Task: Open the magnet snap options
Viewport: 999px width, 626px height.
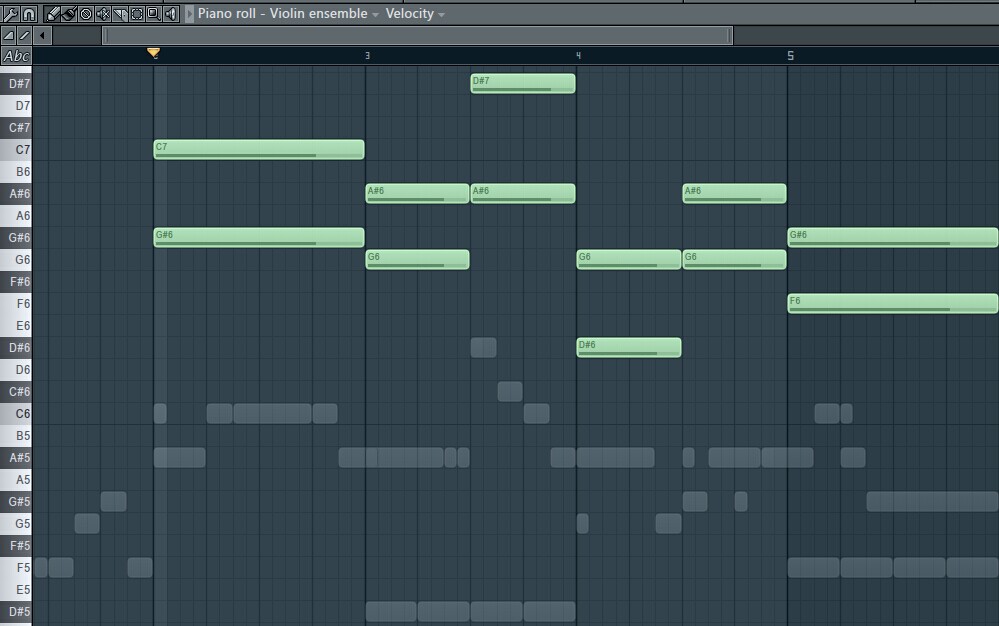Action: [x=29, y=13]
